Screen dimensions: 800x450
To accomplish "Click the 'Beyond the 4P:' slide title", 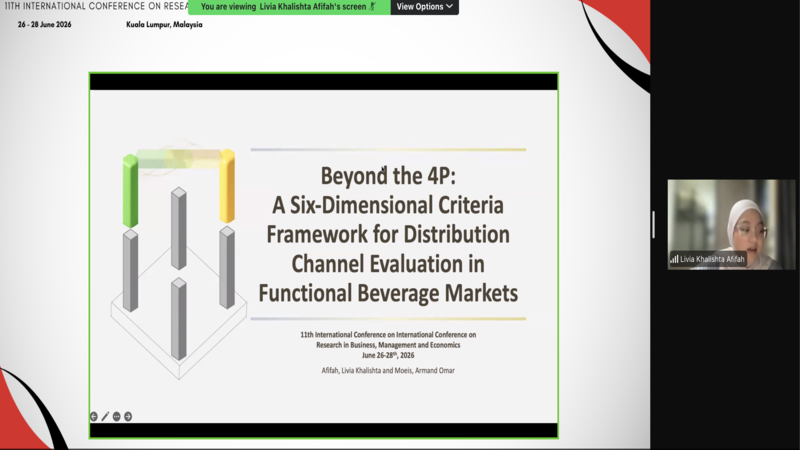I will click(x=388, y=176).
